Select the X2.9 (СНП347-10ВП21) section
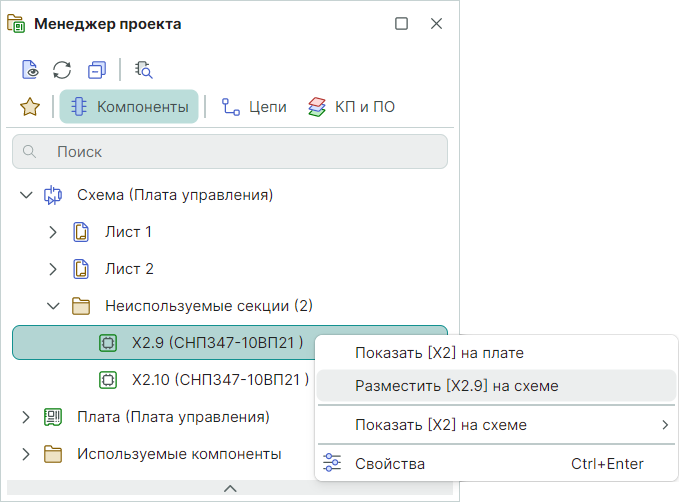 tap(217, 343)
